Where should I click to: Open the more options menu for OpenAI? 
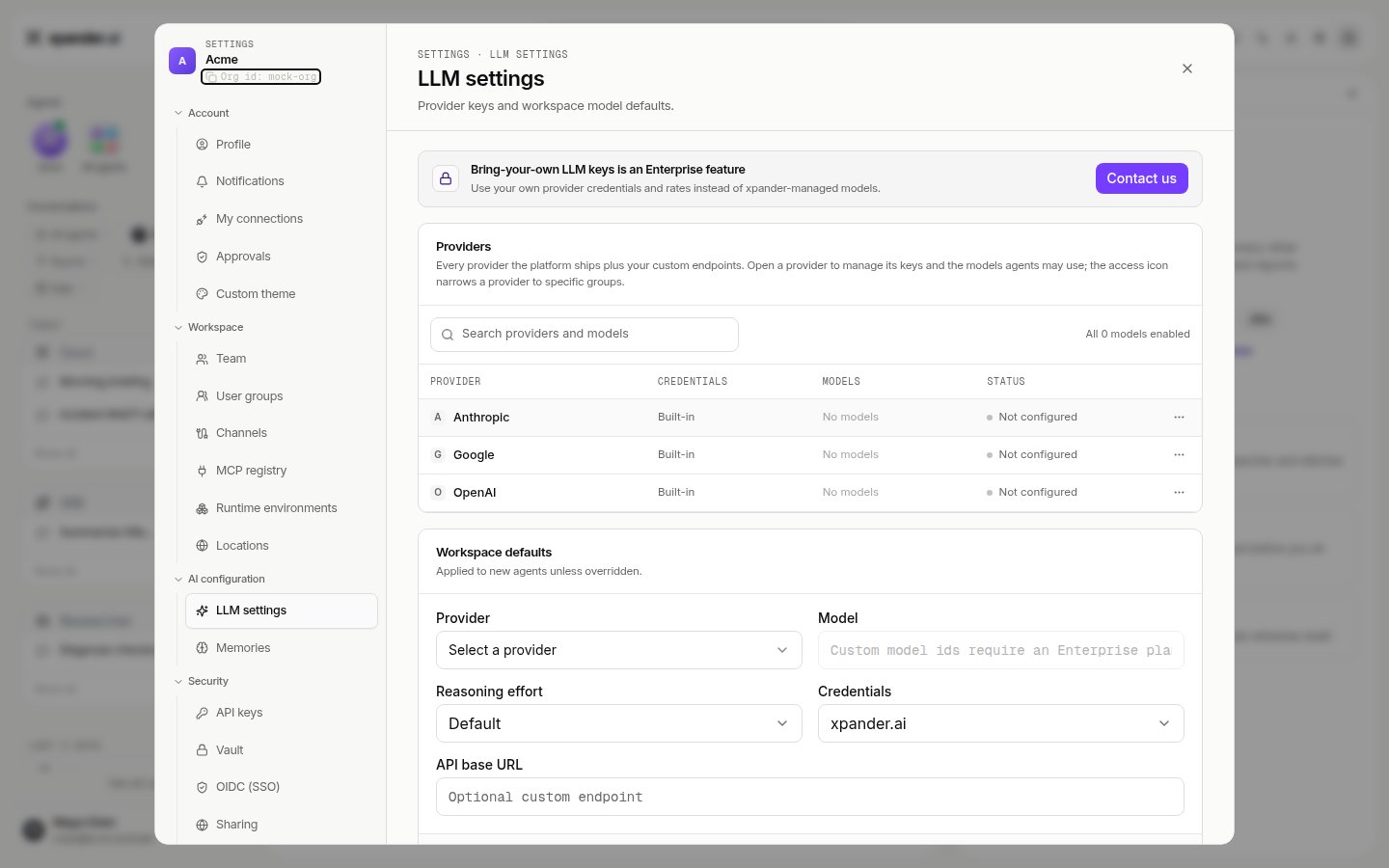click(1179, 493)
